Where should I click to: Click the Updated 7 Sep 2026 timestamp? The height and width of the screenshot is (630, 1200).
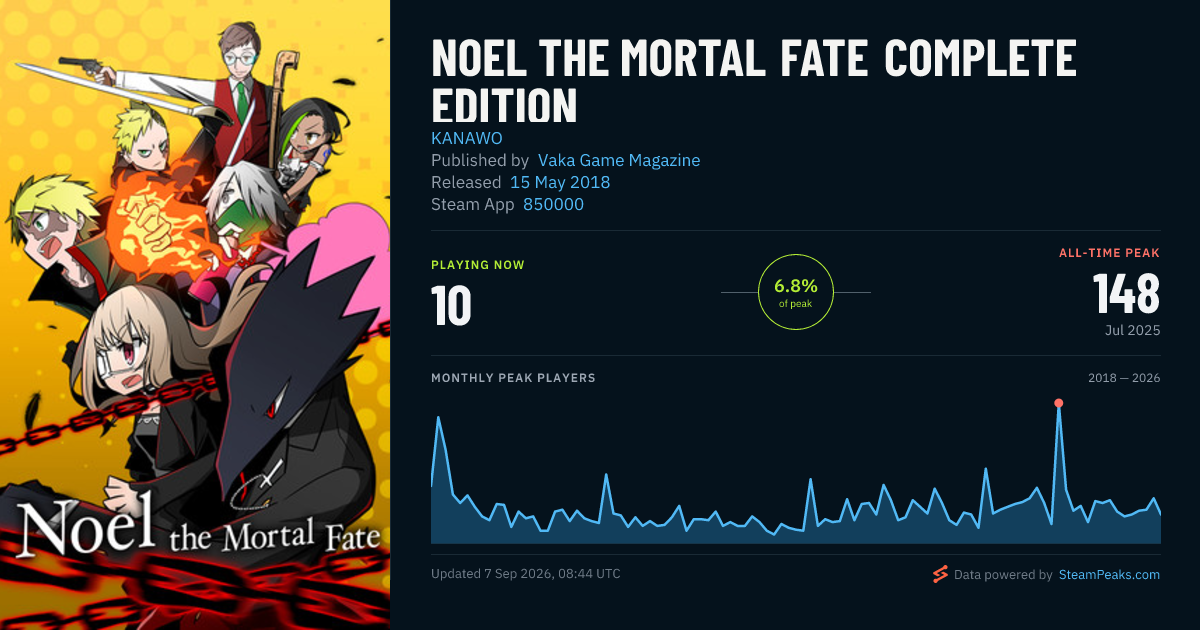[526, 574]
